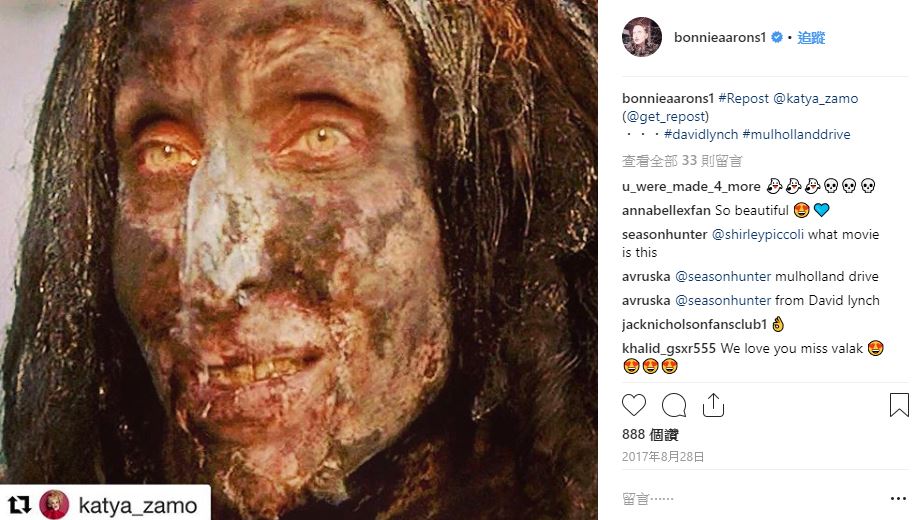Open more options three-dot menu
912x520 pixels.
897,498
